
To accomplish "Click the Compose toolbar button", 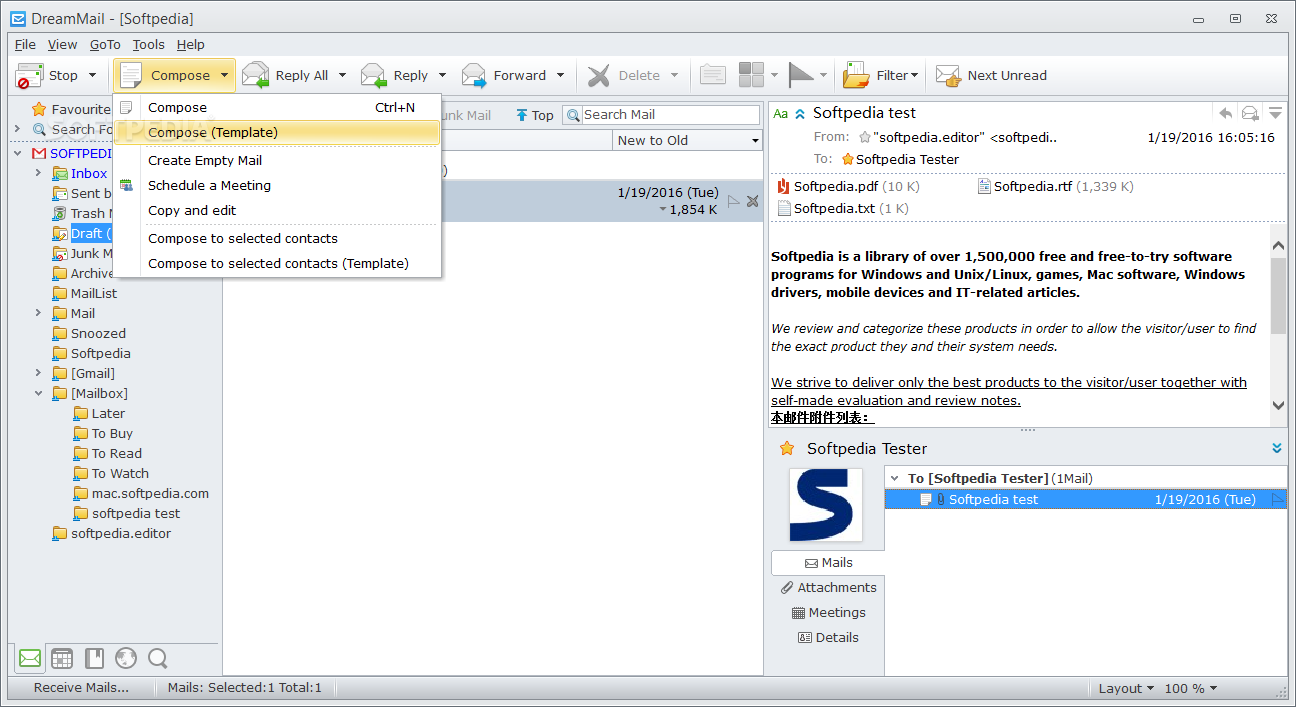I will 165,75.
